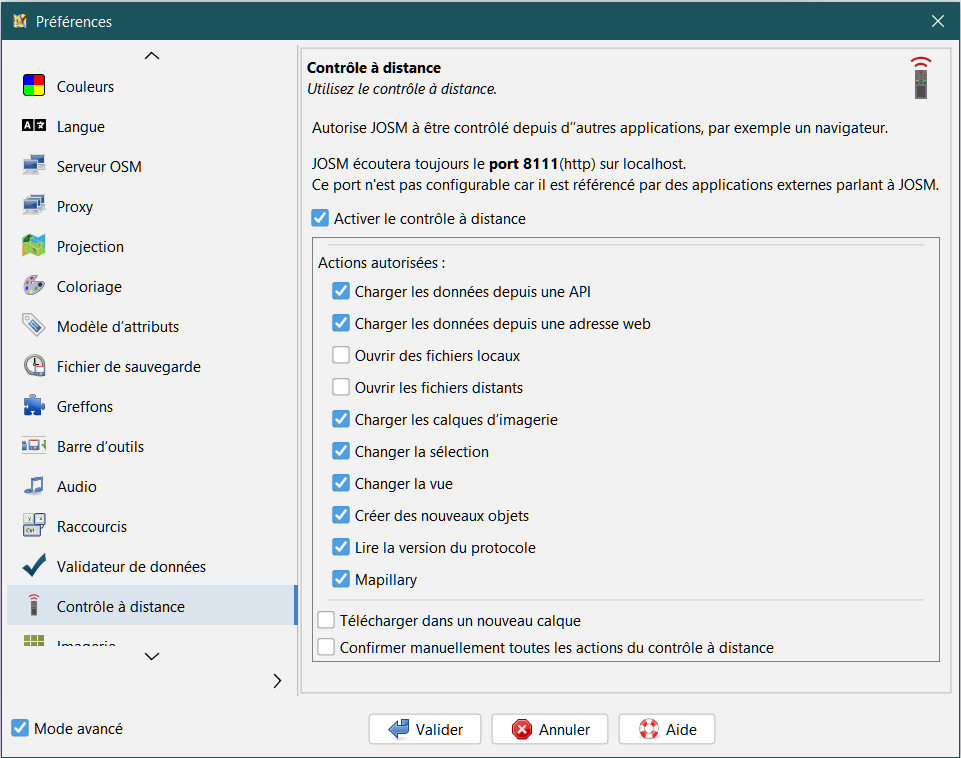Viewport: 961px width, 758px height.
Task: Expand sidebar using right arrow chevron
Action: [277, 681]
